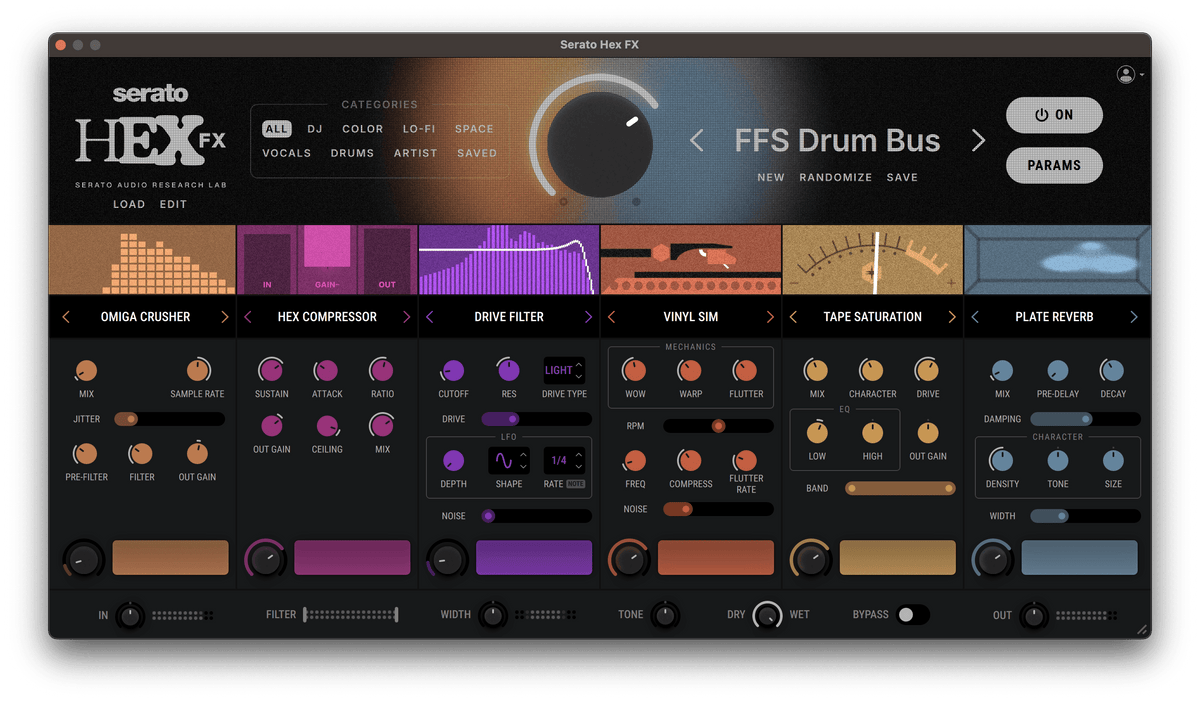Switch Hex Compressor to previous effect

pos(248,317)
